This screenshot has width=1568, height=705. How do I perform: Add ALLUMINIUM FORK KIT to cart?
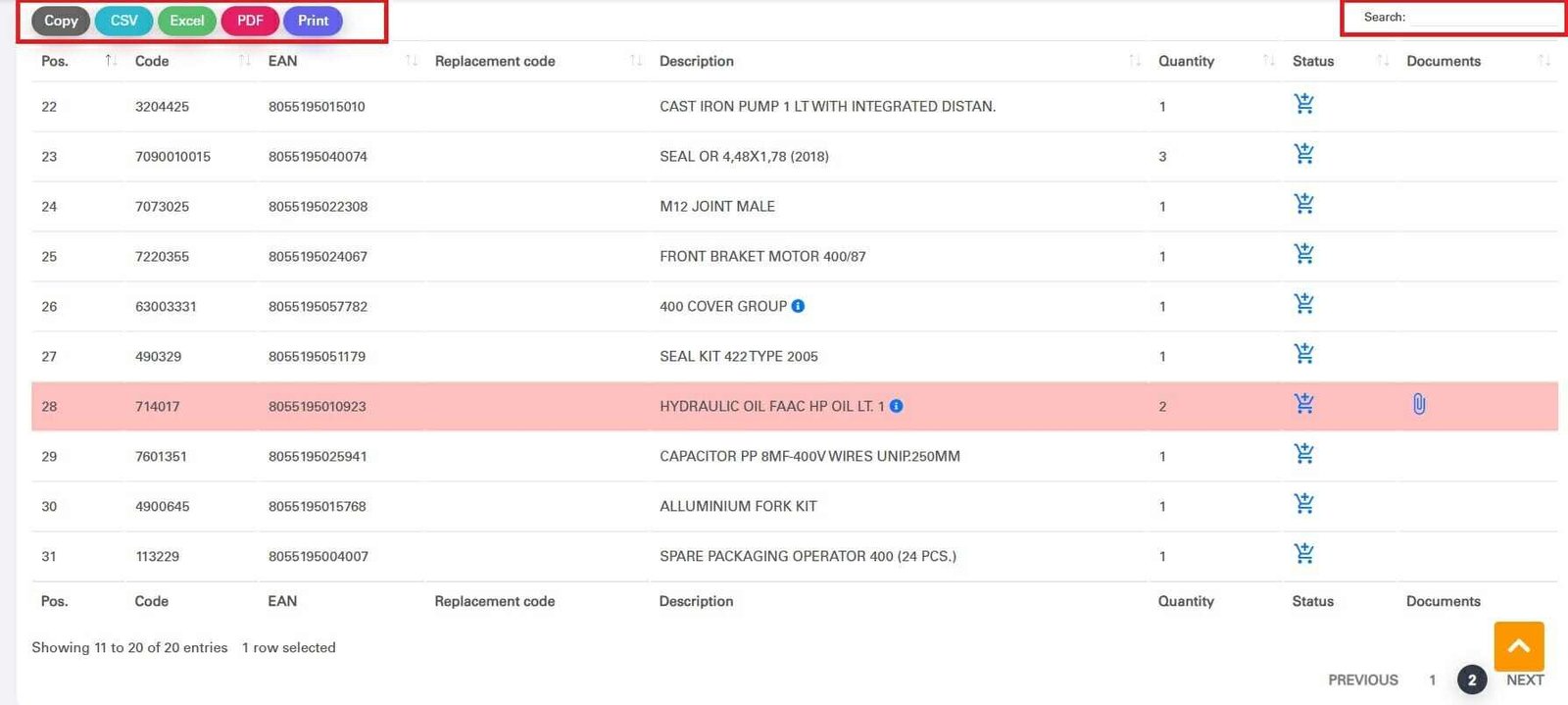pos(1303,504)
